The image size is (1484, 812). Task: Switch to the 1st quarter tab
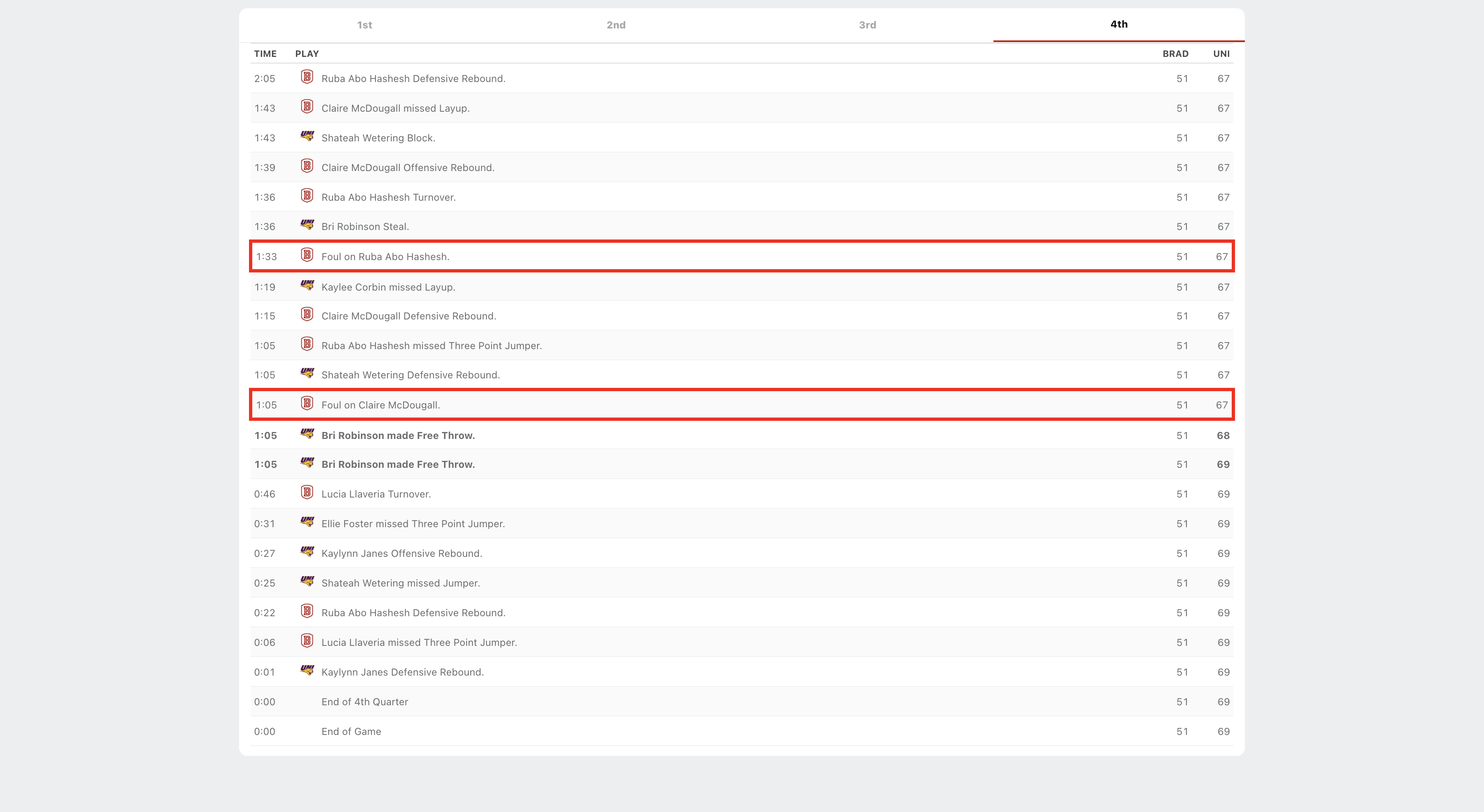coord(364,25)
